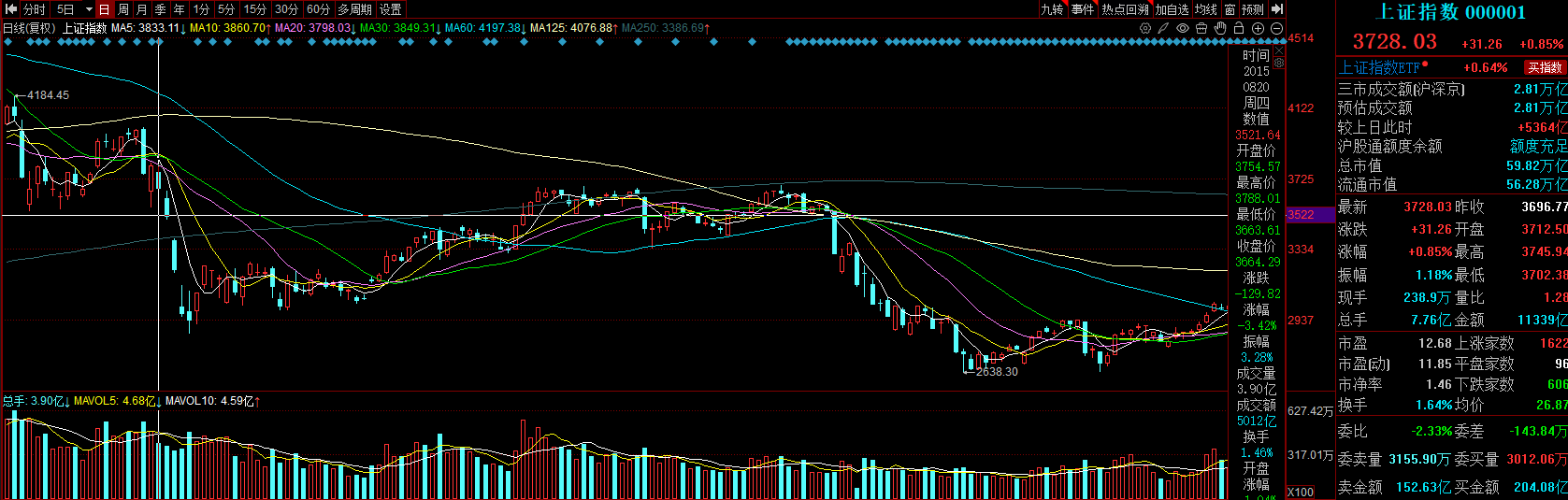Open the 上证指数ETF link
1568x500 pixels.
point(1379,67)
